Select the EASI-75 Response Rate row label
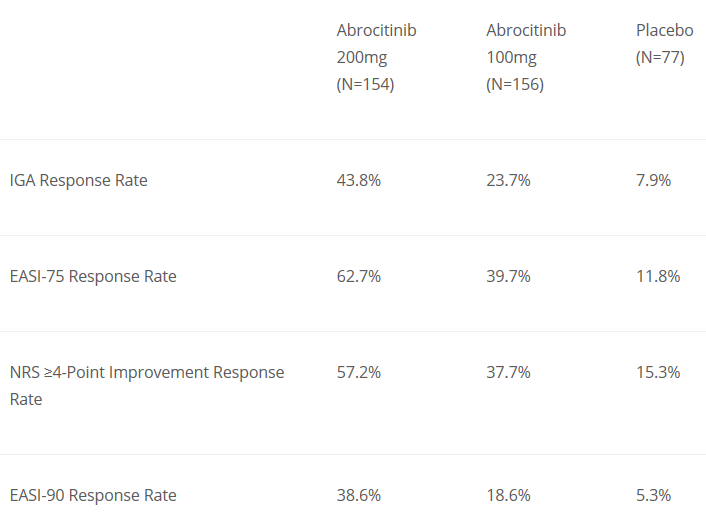 93,276
